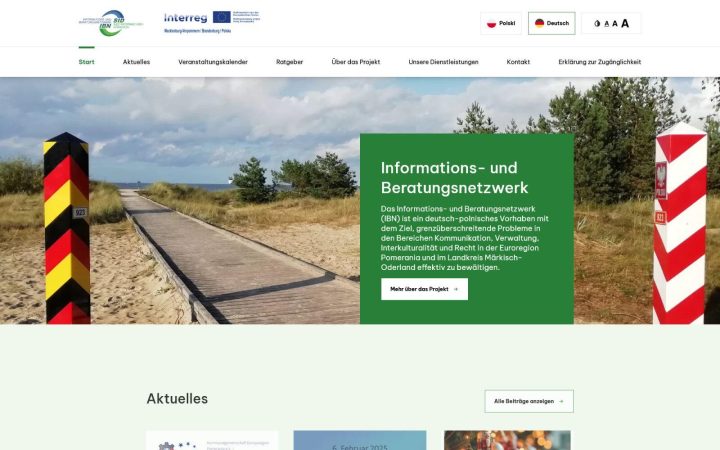720x450 pixels.
Task: Open the Aktuelles menu item
Action: tap(136, 62)
